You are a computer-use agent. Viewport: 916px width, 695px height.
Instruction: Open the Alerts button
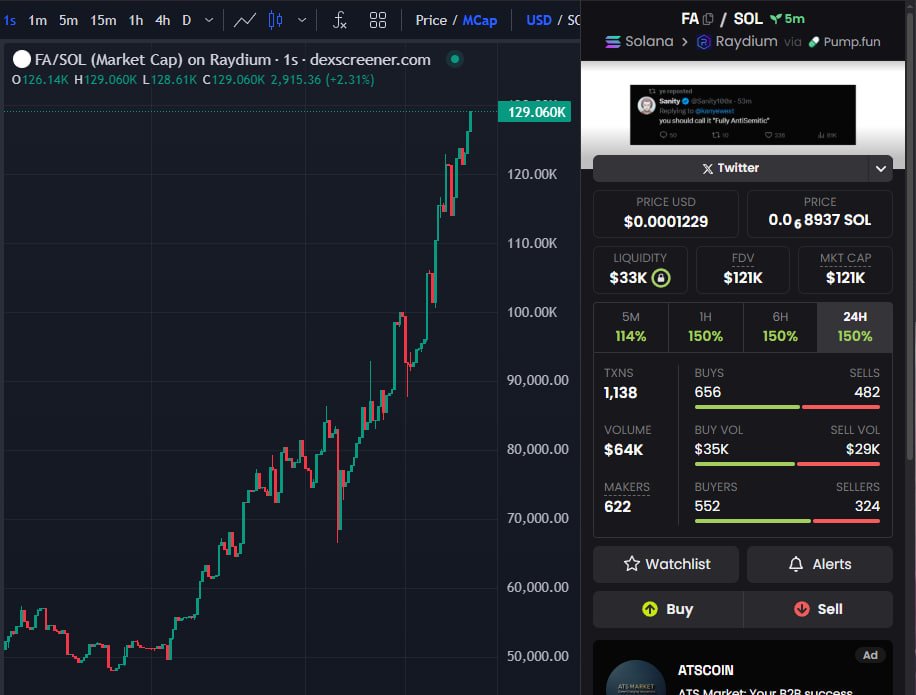click(x=820, y=564)
